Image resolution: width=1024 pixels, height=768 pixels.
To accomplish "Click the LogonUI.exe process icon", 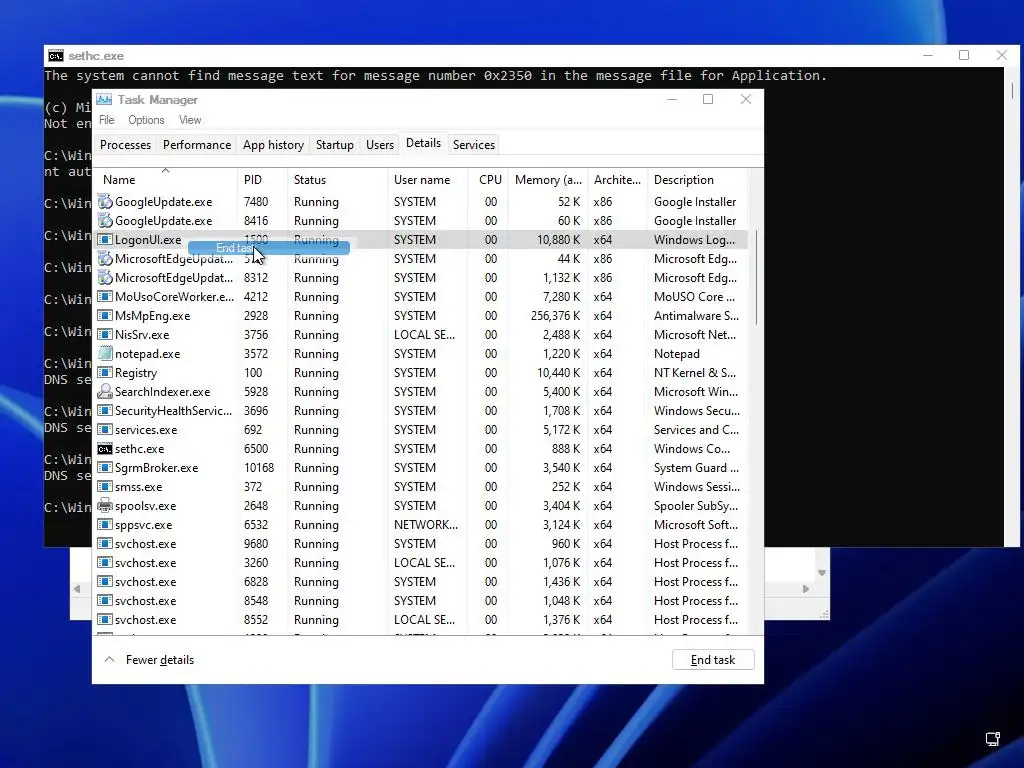I will pyautogui.click(x=104, y=240).
